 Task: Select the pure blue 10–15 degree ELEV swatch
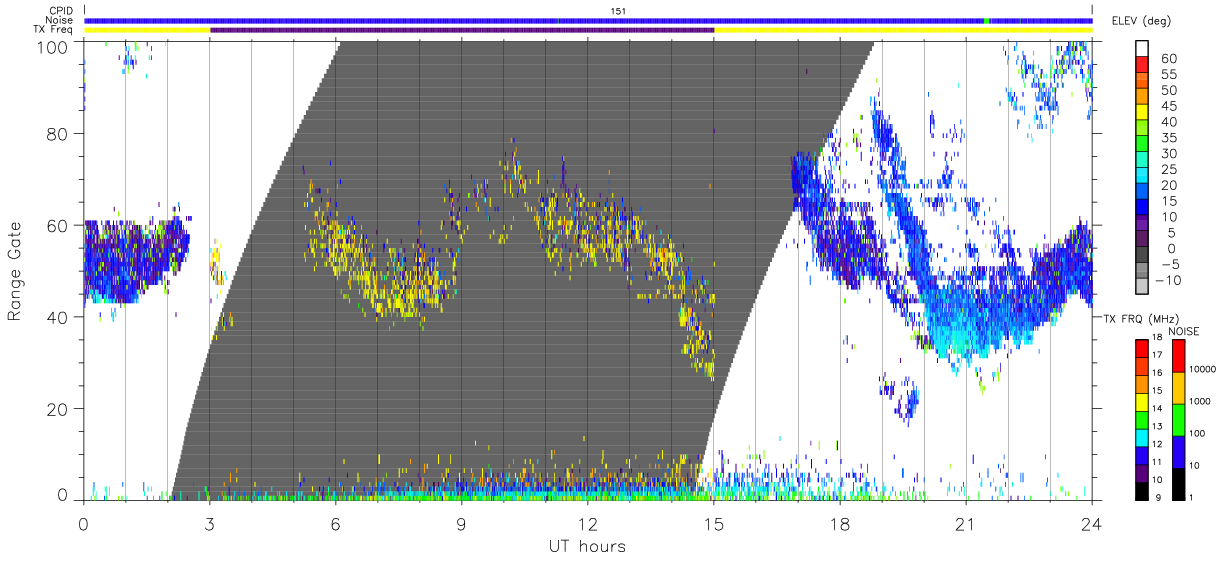(x=1142, y=209)
